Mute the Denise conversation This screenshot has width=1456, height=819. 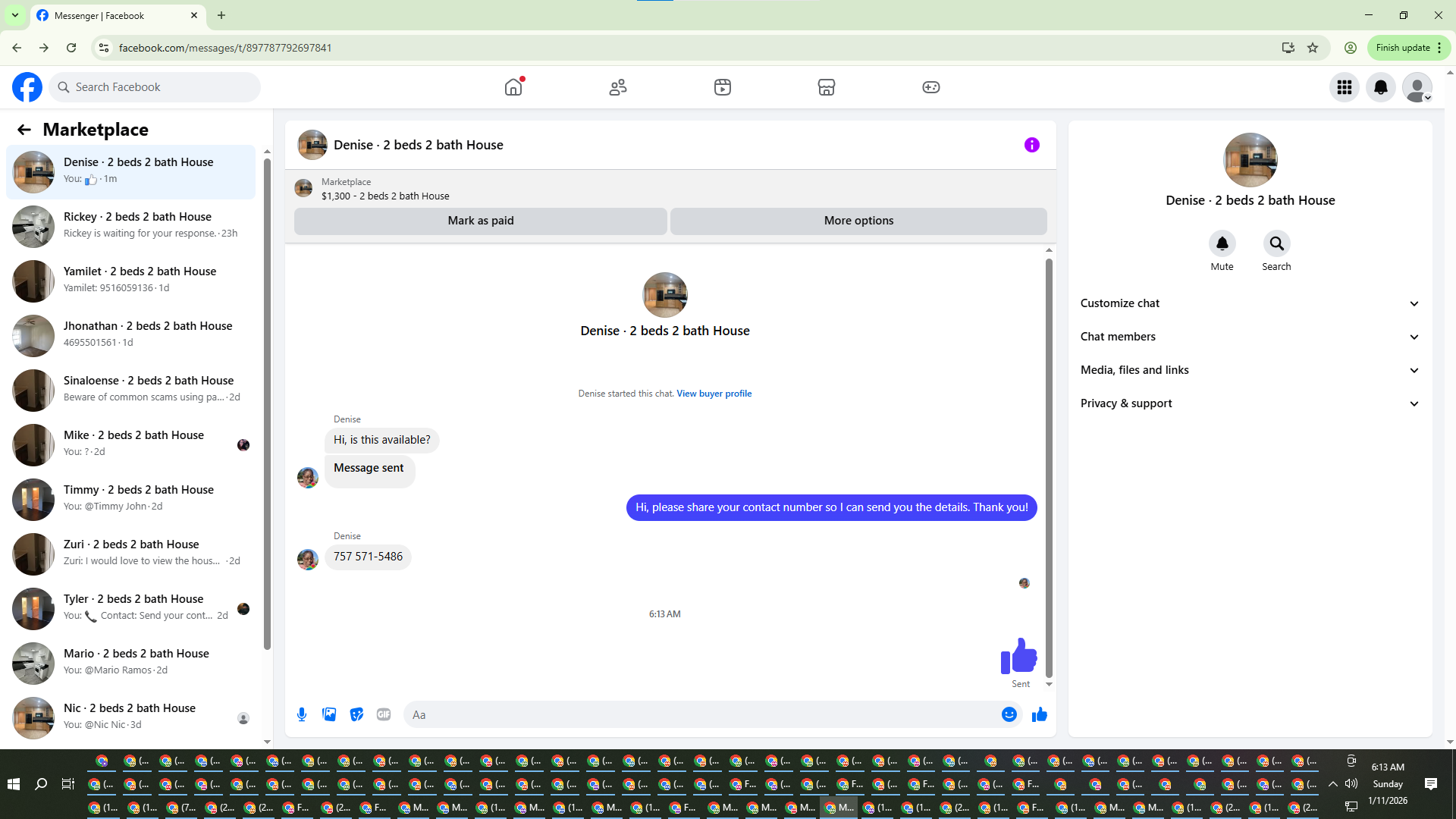tap(1222, 243)
